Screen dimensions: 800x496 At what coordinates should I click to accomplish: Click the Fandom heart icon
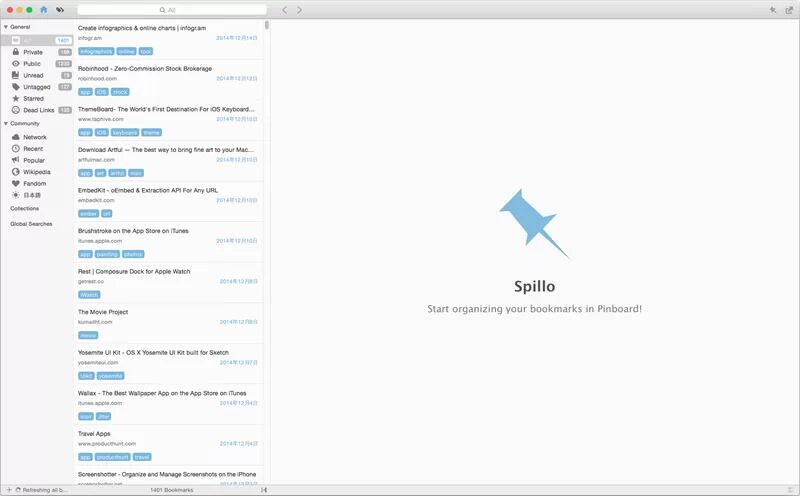pyautogui.click(x=16, y=184)
